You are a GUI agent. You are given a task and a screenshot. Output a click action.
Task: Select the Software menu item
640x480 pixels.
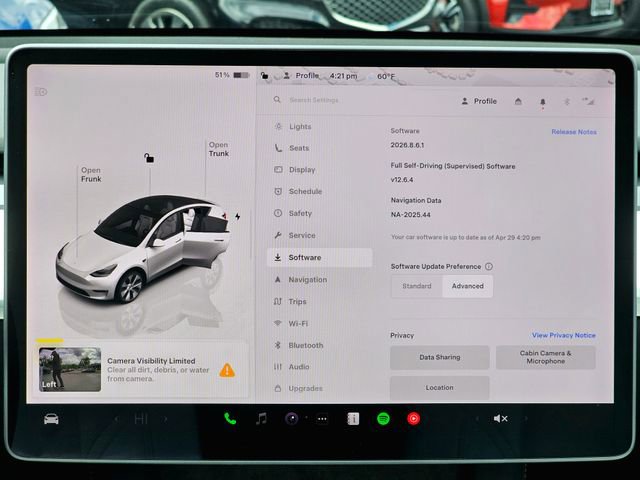[x=320, y=258]
